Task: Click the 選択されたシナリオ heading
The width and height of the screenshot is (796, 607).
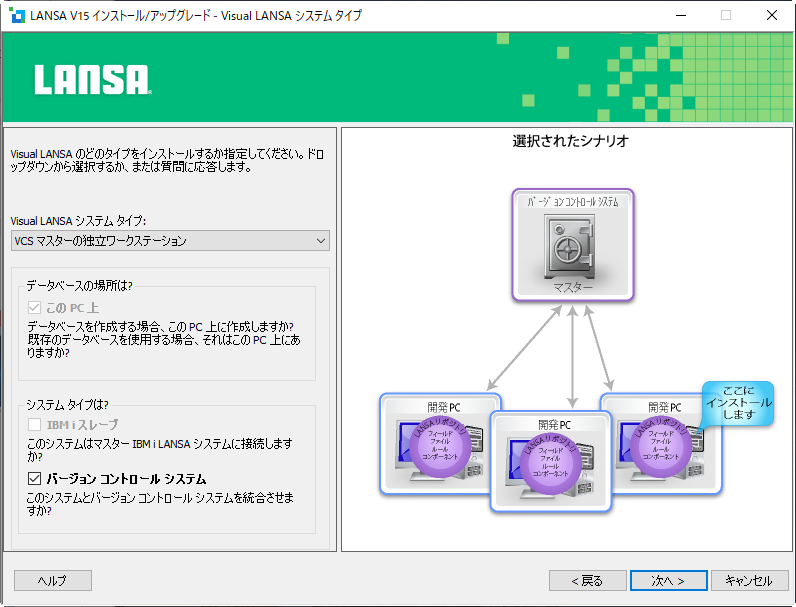Action: pyautogui.click(x=571, y=141)
